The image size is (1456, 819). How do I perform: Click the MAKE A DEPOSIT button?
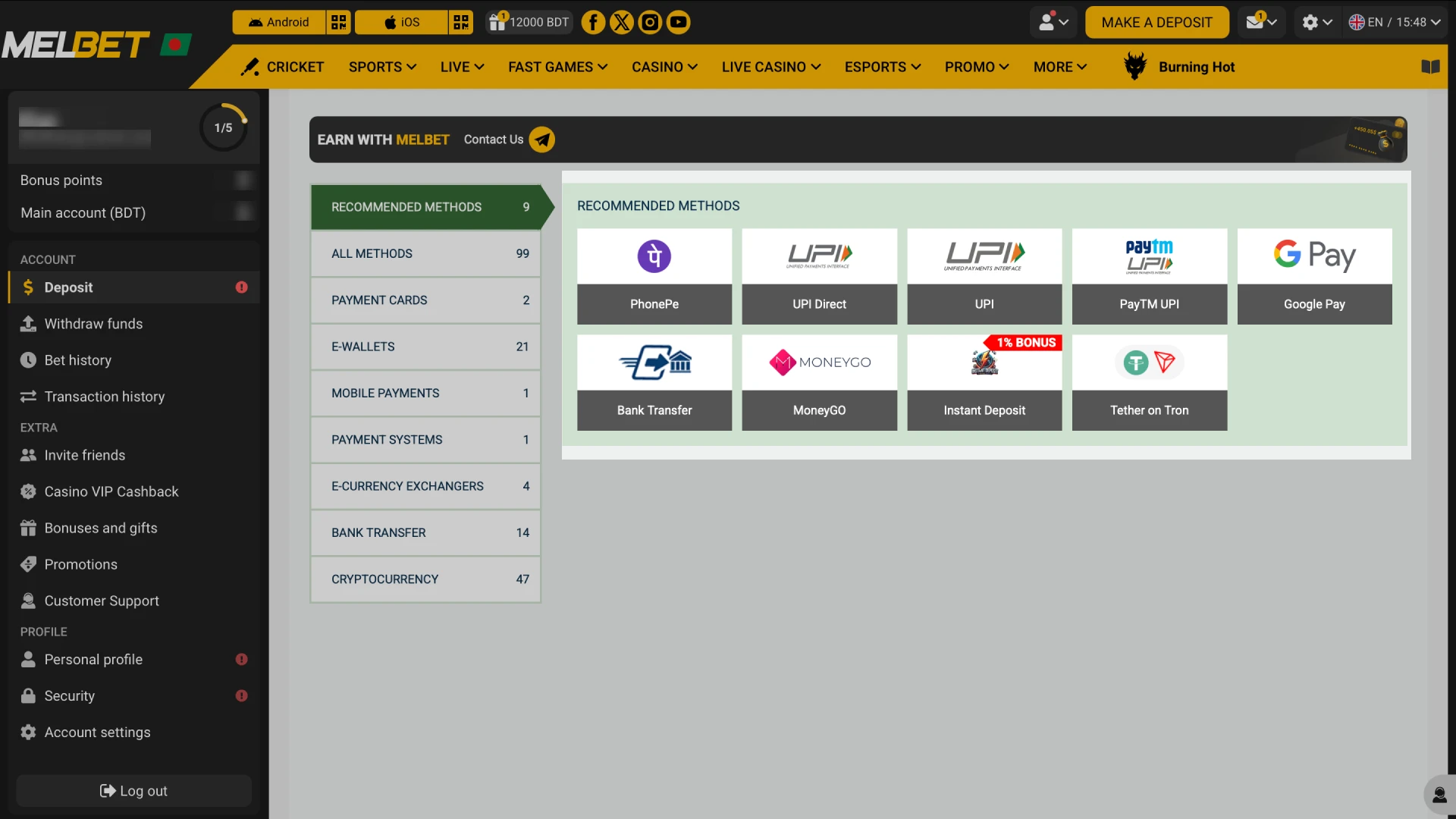1156,22
